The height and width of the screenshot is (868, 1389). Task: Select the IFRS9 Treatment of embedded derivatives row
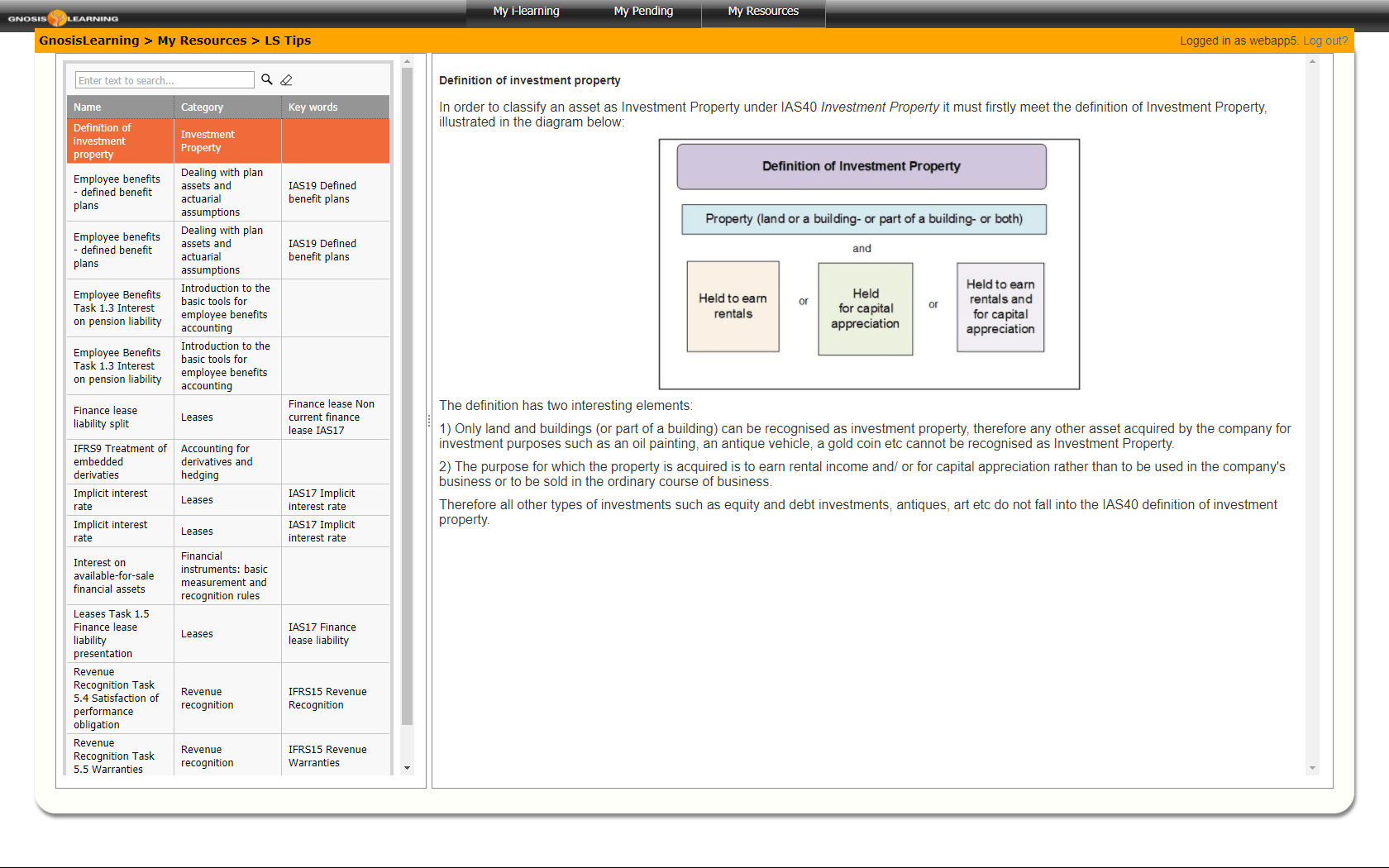tap(120, 462)
